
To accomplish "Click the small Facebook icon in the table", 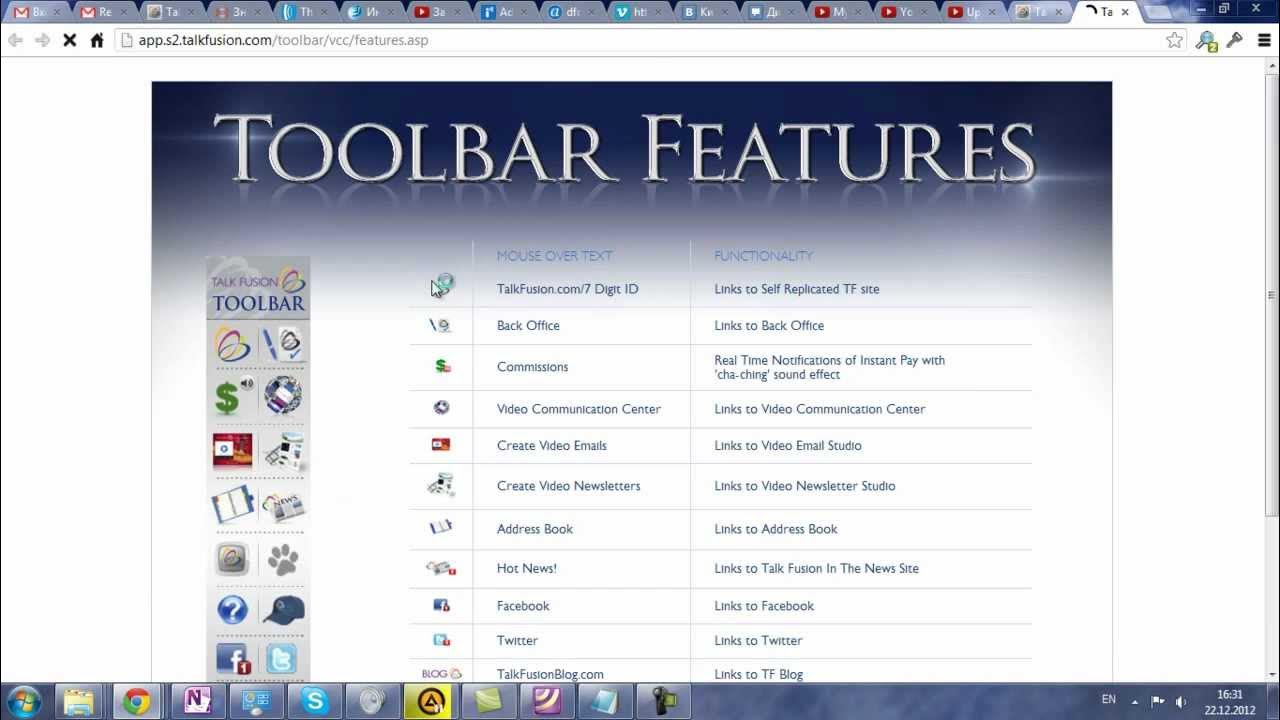I will [x=441, y=605].
